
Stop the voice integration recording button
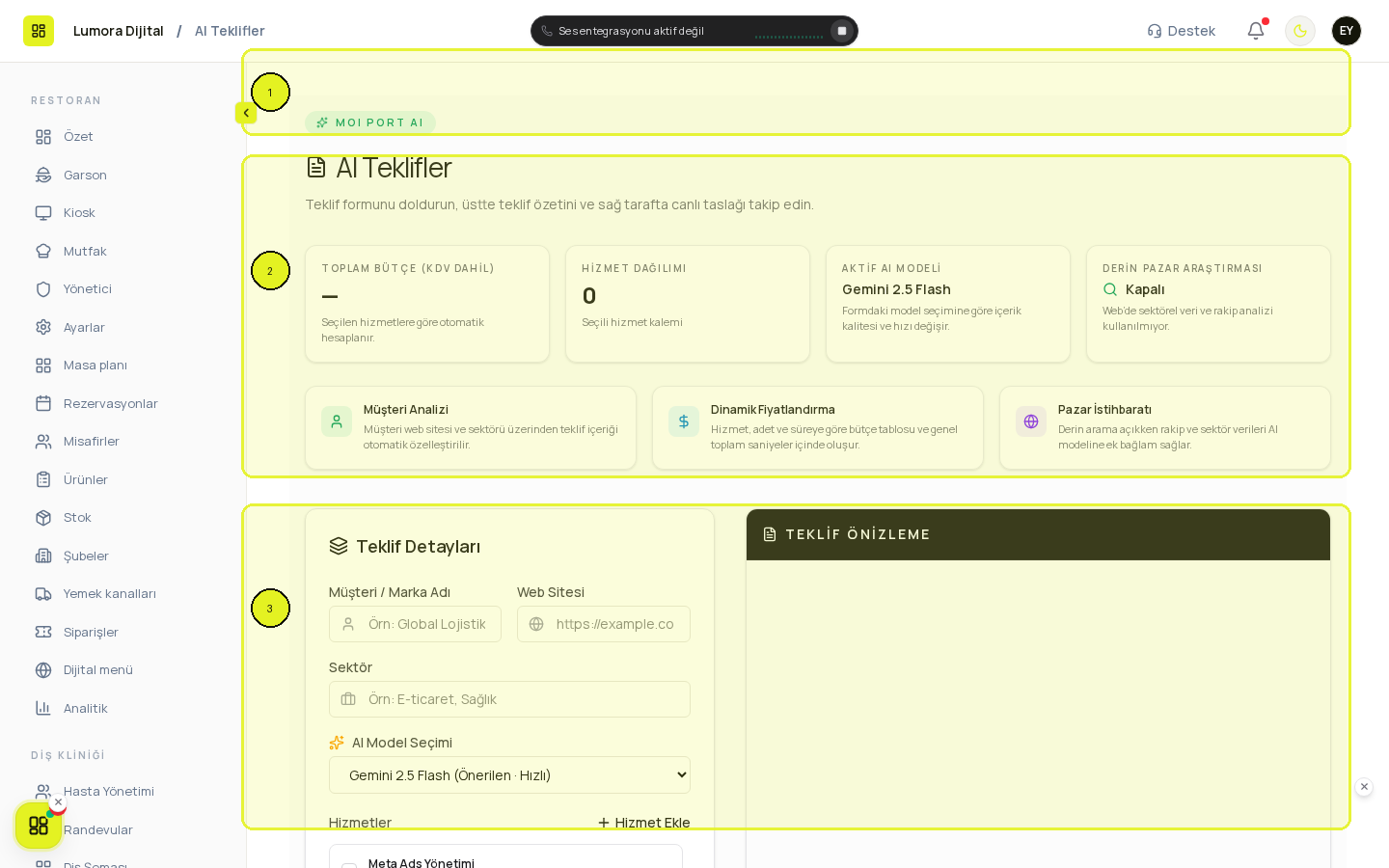point(842,31)
